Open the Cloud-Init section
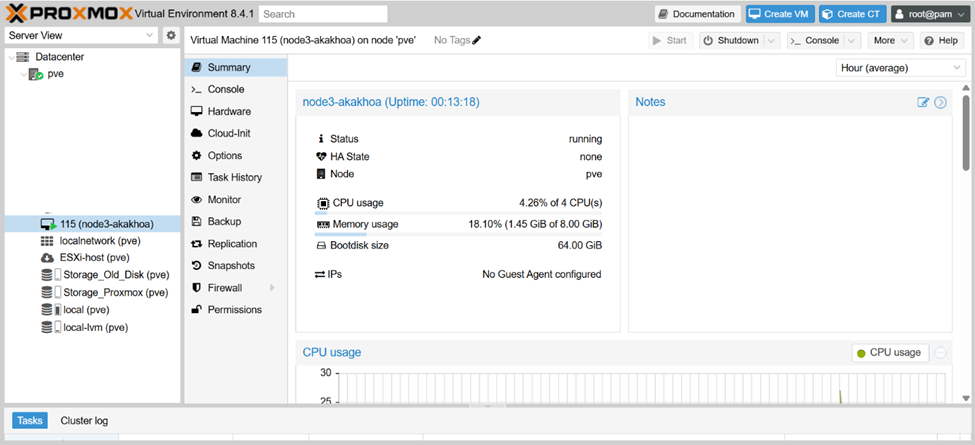The width and height of the screenshot is (975, 445). pyautogui.click(x=229, y=134)
